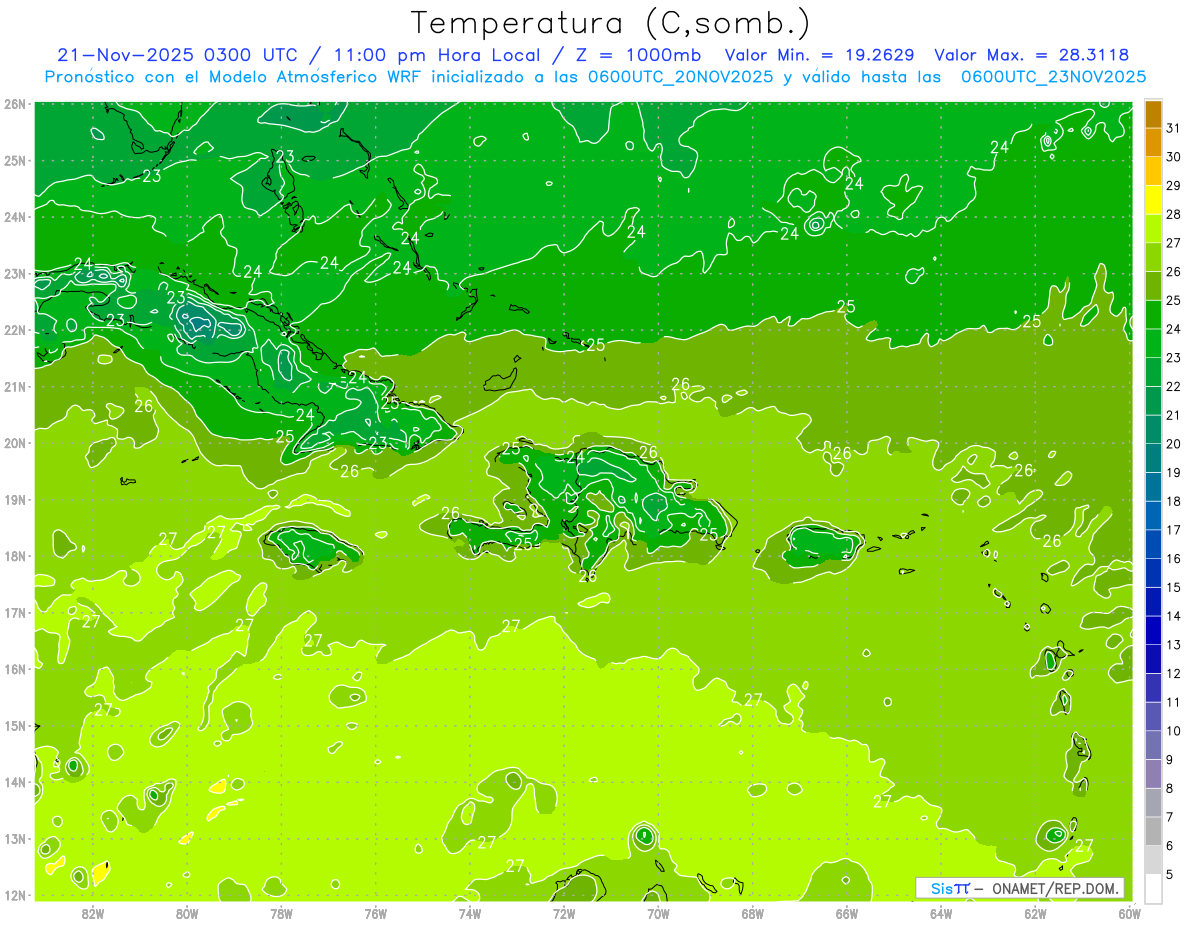Screen dimensions: 1200x927
Task: Click the "74W" longitude axis label
Action: (x=469, y=913)
